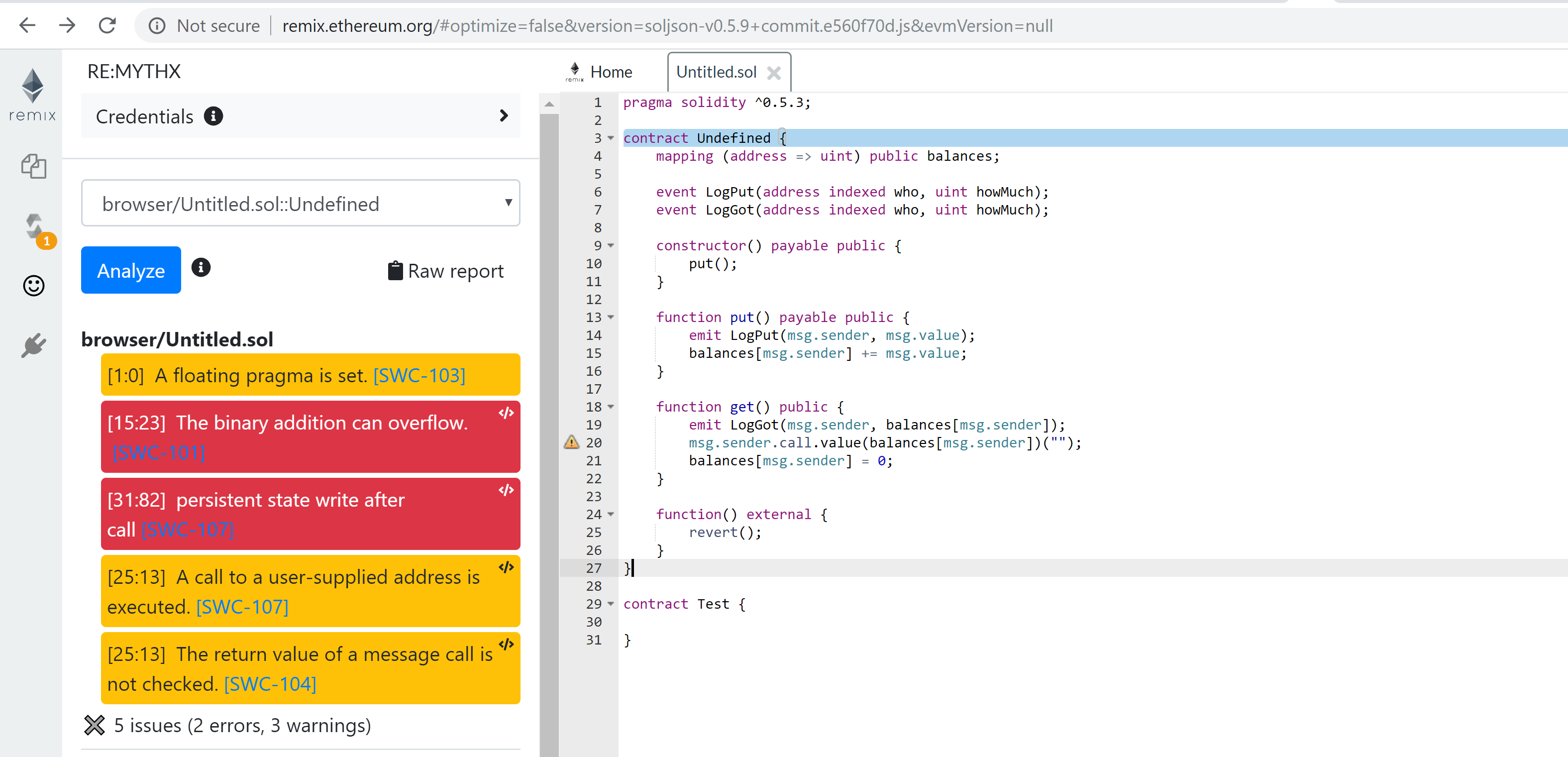Click the info icon beside Analyze
Viewport: 1568px width, 757px height.
pyautogui.click(x=201, y=267)
